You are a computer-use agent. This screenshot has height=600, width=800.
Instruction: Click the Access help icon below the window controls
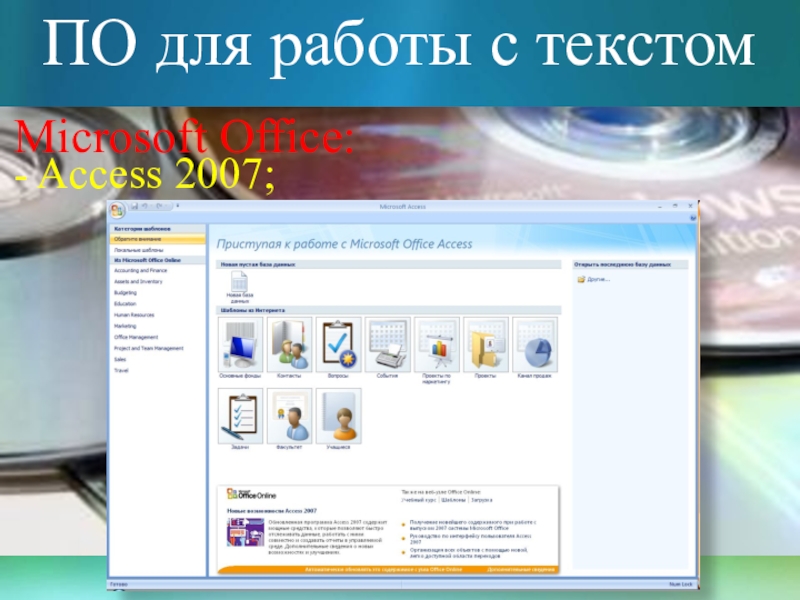pos(692,216)
